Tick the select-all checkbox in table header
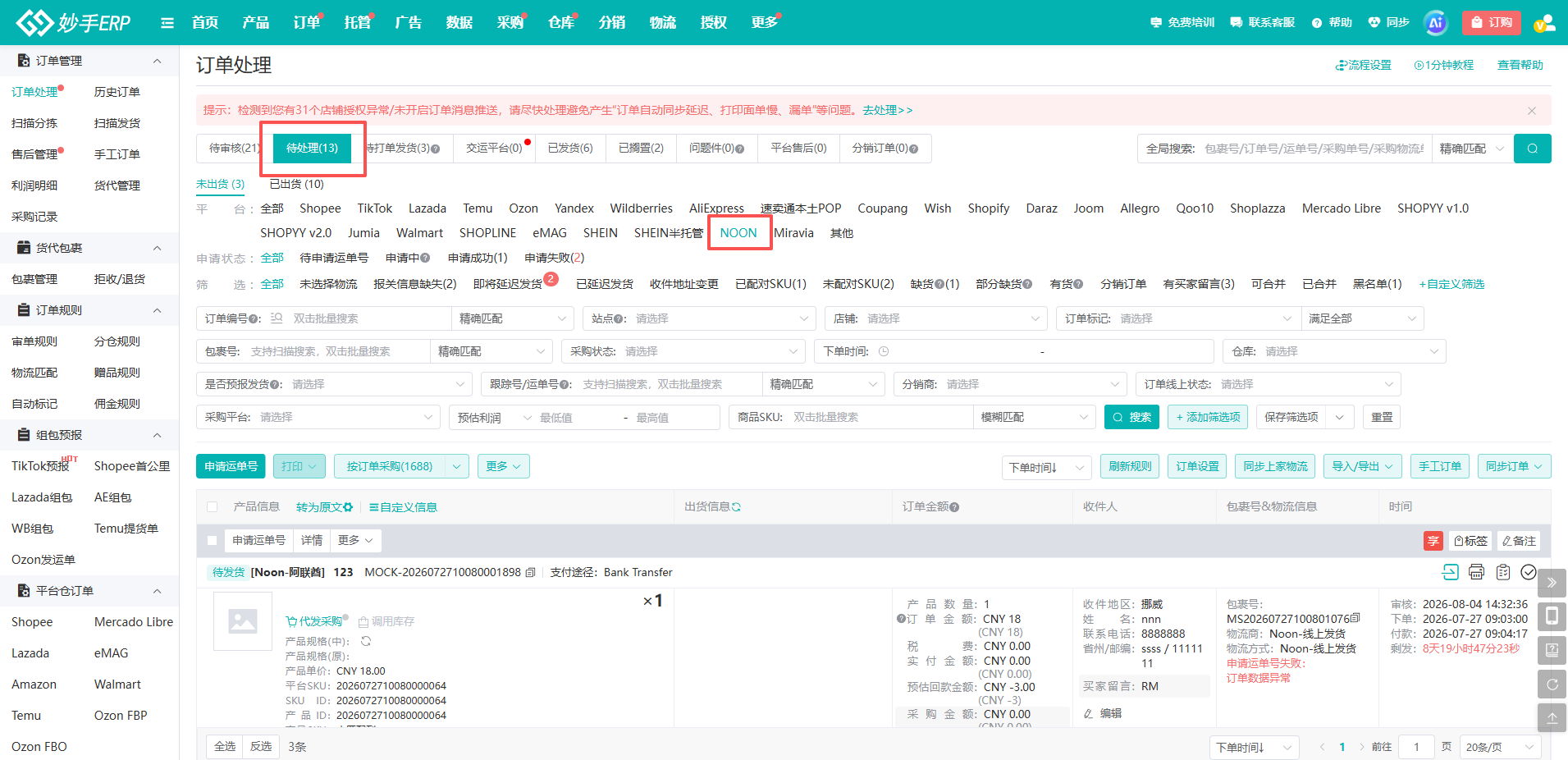Viewport: 1568px width, 760px height. tap(213, 507)
